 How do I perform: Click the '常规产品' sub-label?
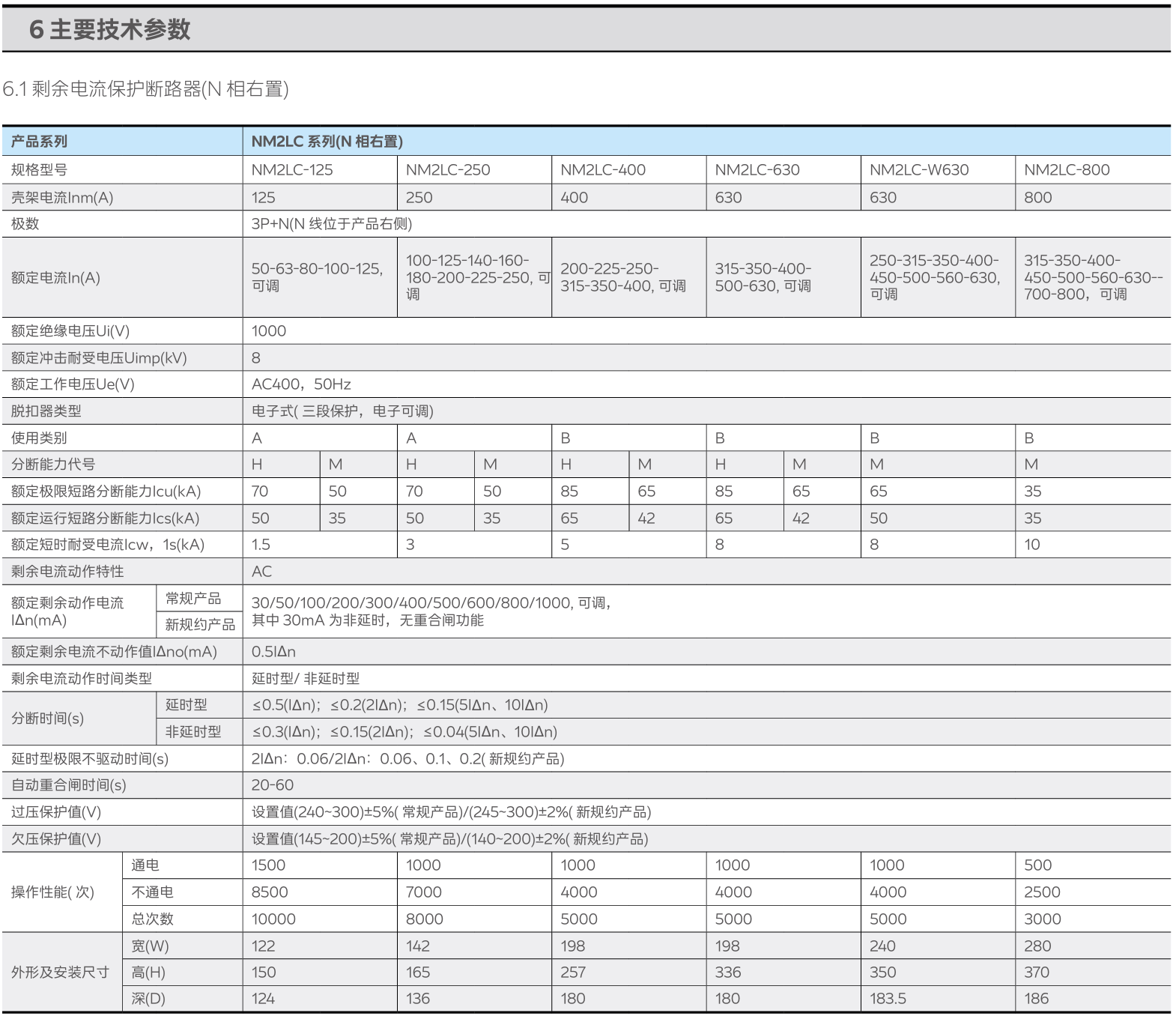pos(193,599)
